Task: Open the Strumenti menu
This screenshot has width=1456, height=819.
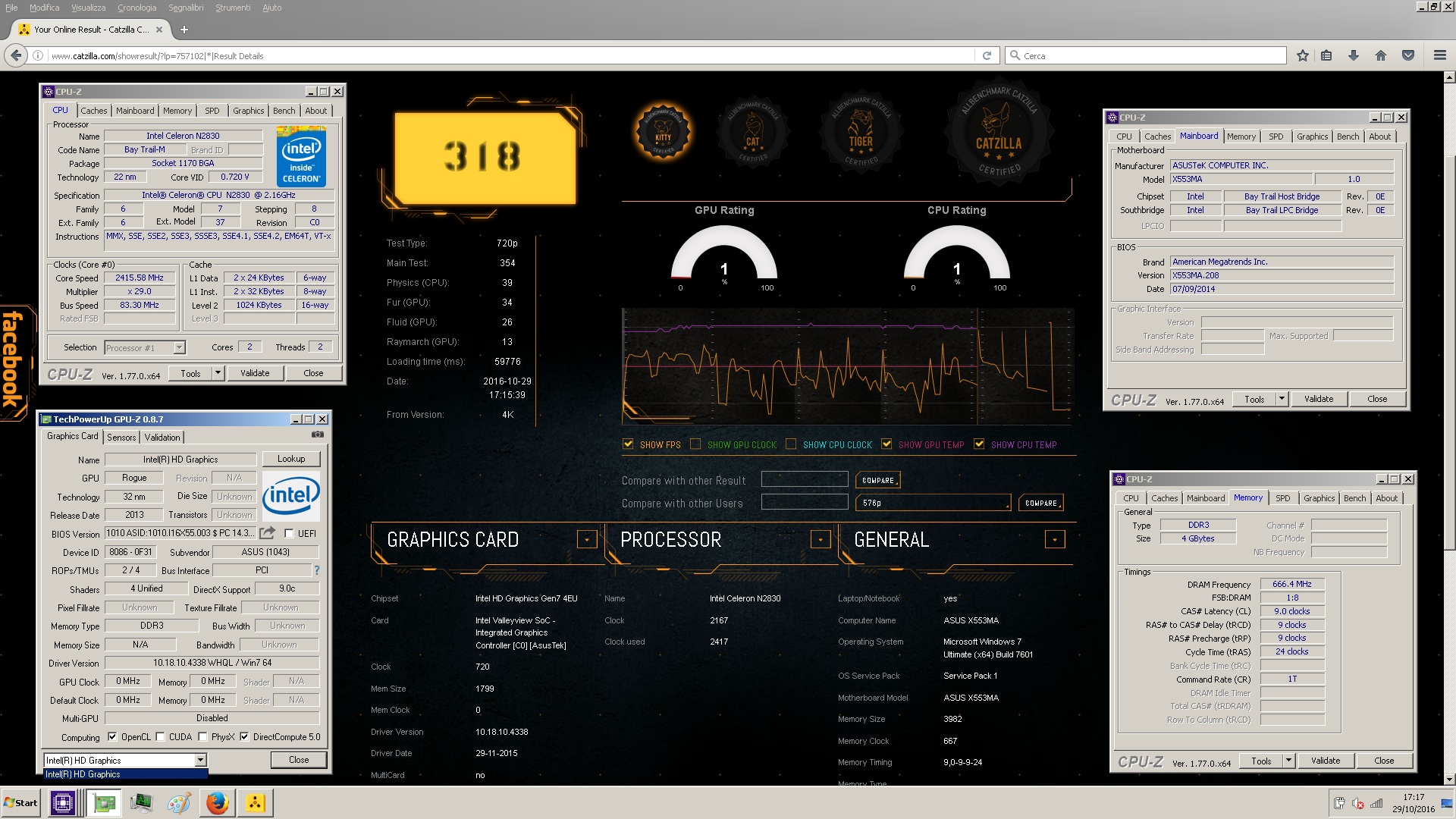Action: tap(233, 8)
